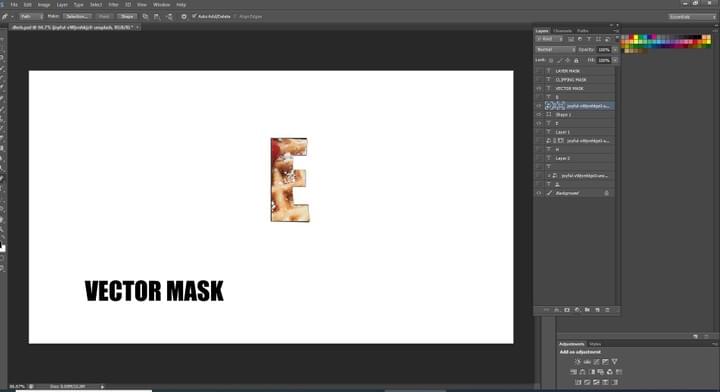Add a layer style (fx)
This screenshot has height=392, width=720.
557,310
